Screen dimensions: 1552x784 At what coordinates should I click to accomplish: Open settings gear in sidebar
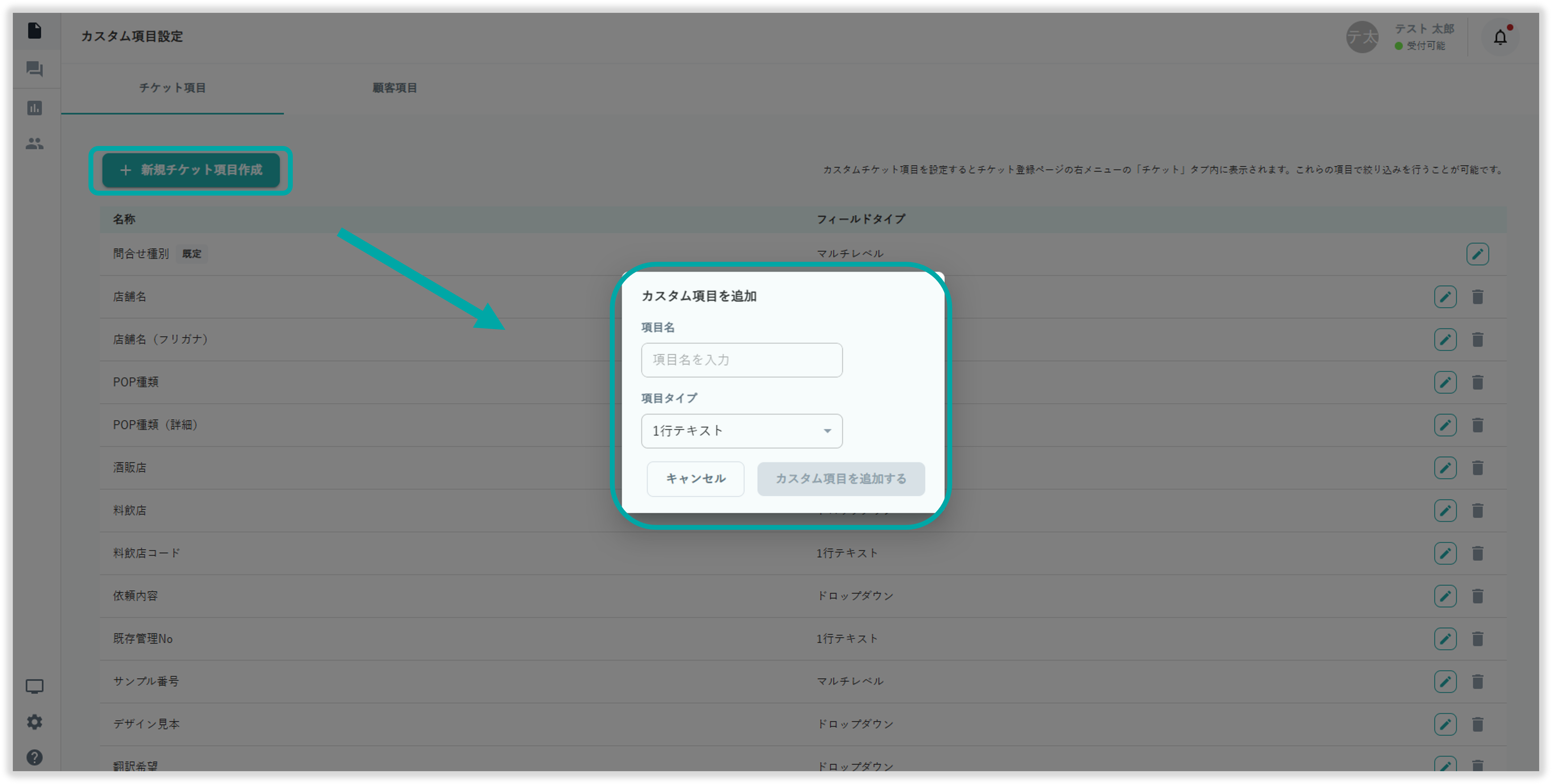(35, 722)
